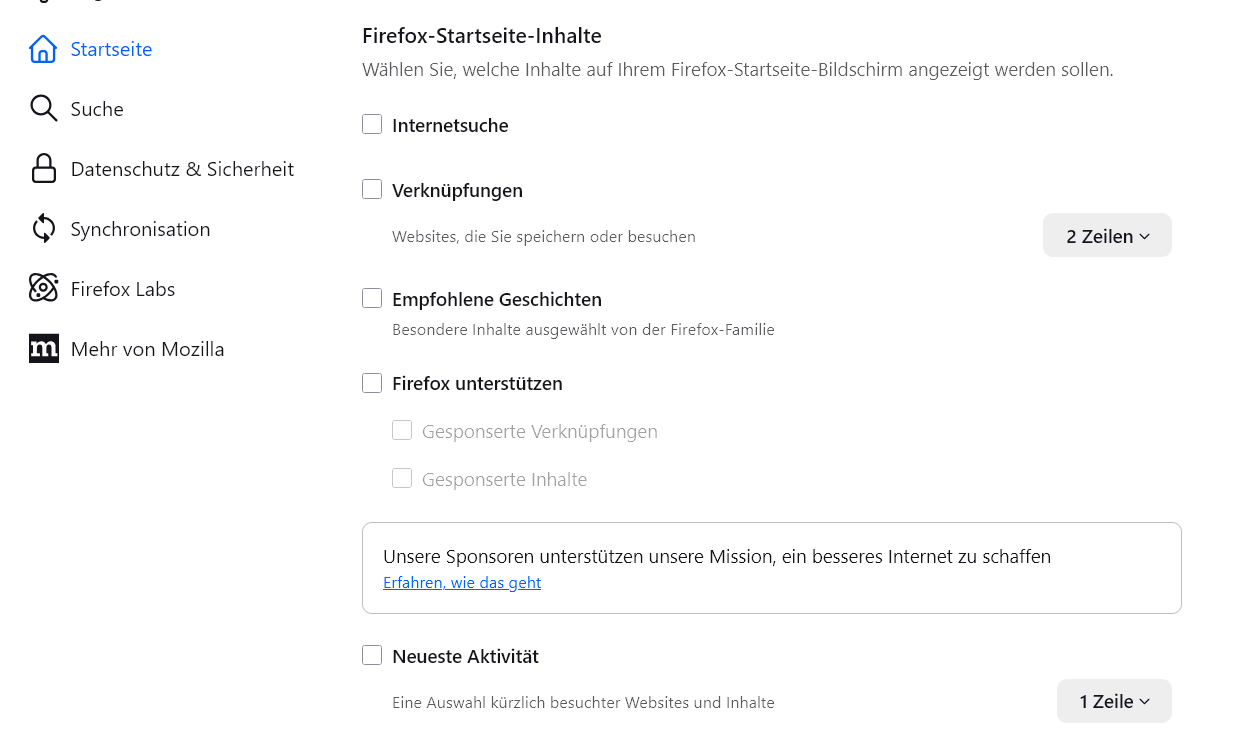Click the Startseite house icon
1260x730 pixels.
[x=43, y=49]
